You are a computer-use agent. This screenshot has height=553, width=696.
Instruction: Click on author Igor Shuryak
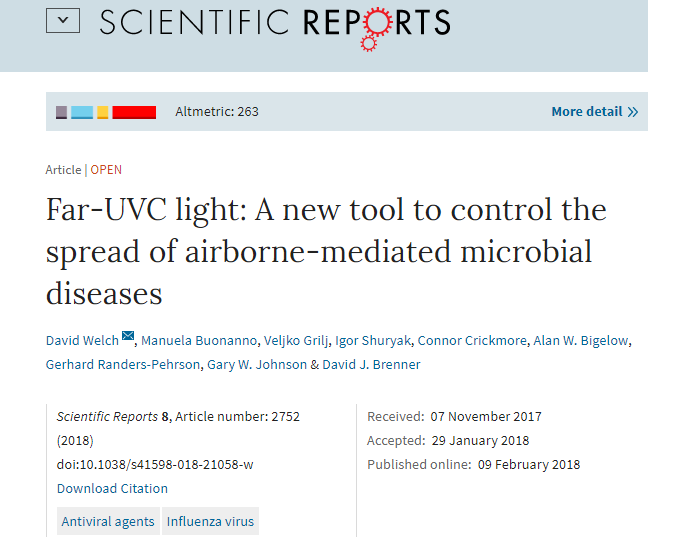[373, 340]
